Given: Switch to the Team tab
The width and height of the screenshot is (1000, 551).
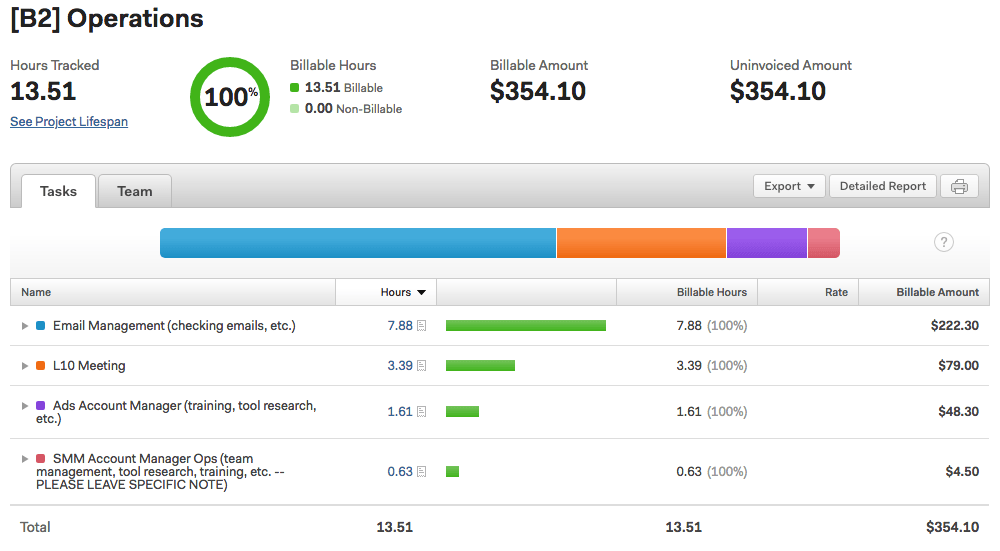Looking at the screenshot, I should pos(135,191).
